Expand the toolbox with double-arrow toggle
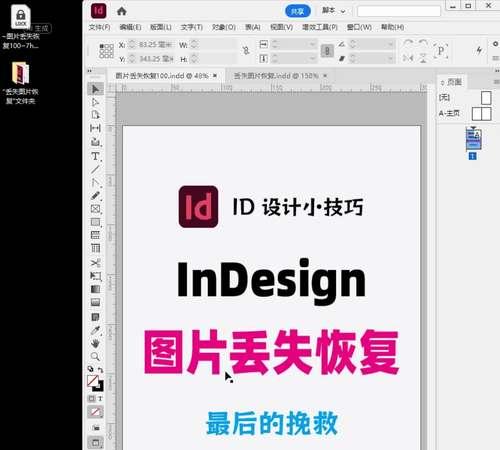The width and height of the screenshot is (500, 450). (x=89, y=71)
